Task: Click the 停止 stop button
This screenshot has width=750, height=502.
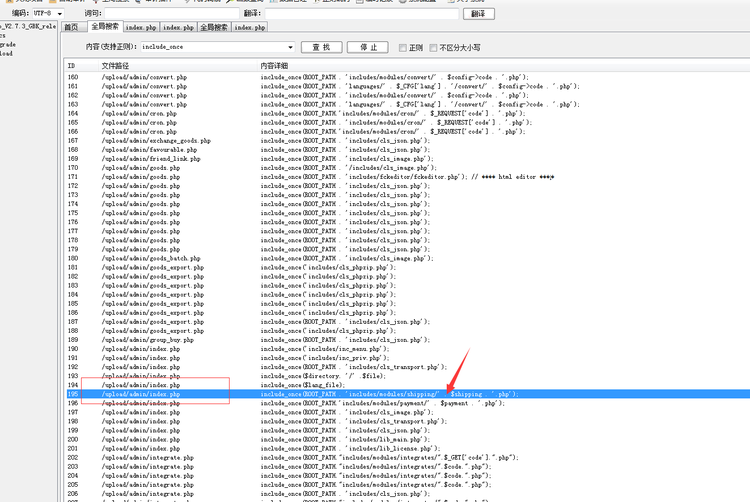Action: click(x=367, y=47)
